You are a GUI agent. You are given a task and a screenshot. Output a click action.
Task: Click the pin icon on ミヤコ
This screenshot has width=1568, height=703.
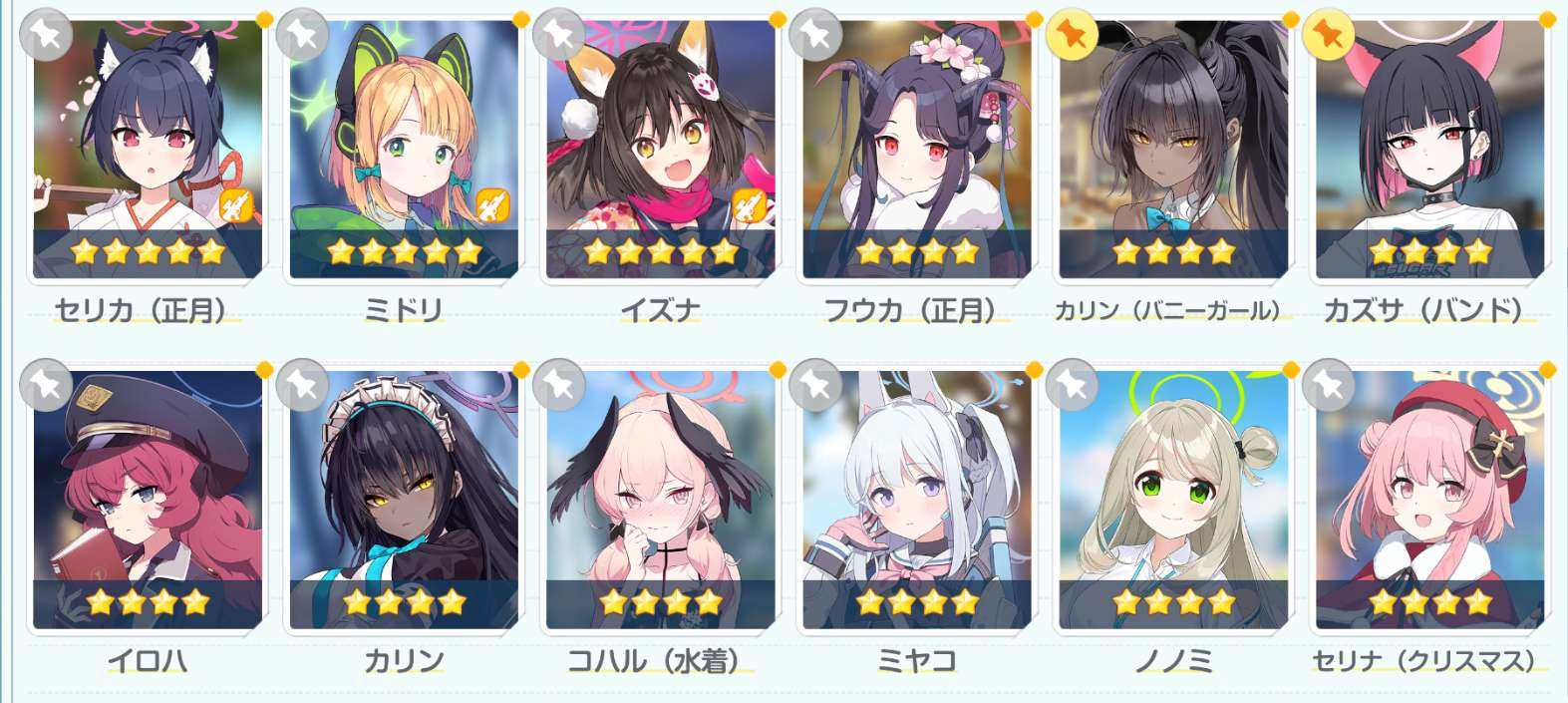815,385
